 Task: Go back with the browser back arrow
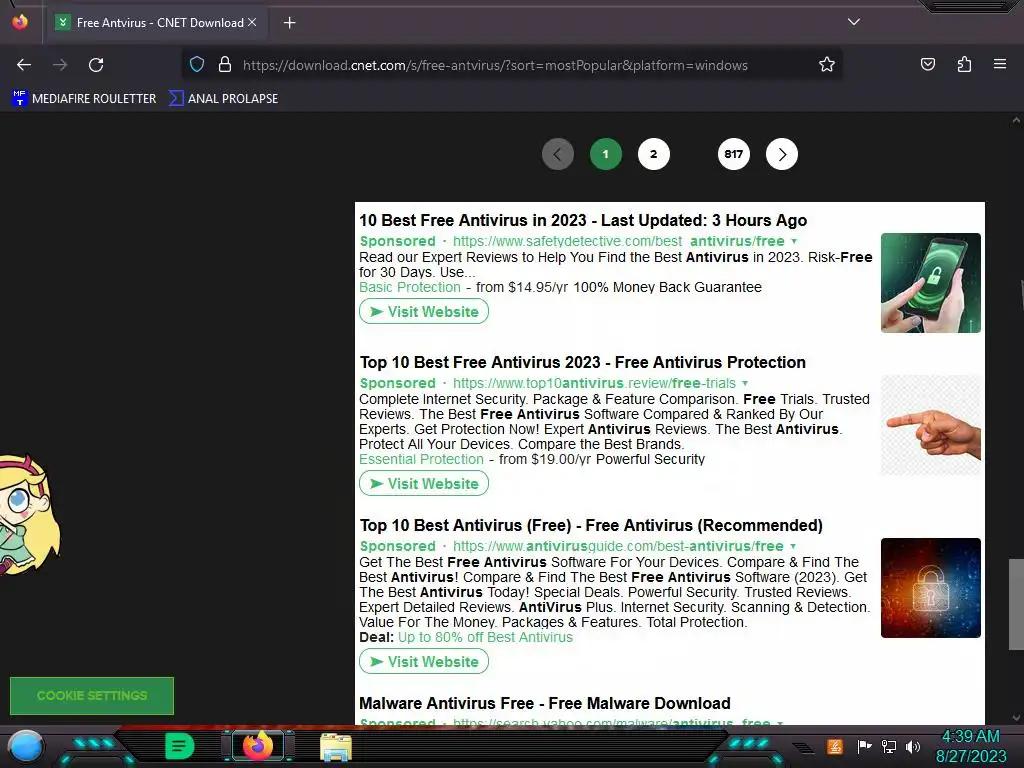24,65
